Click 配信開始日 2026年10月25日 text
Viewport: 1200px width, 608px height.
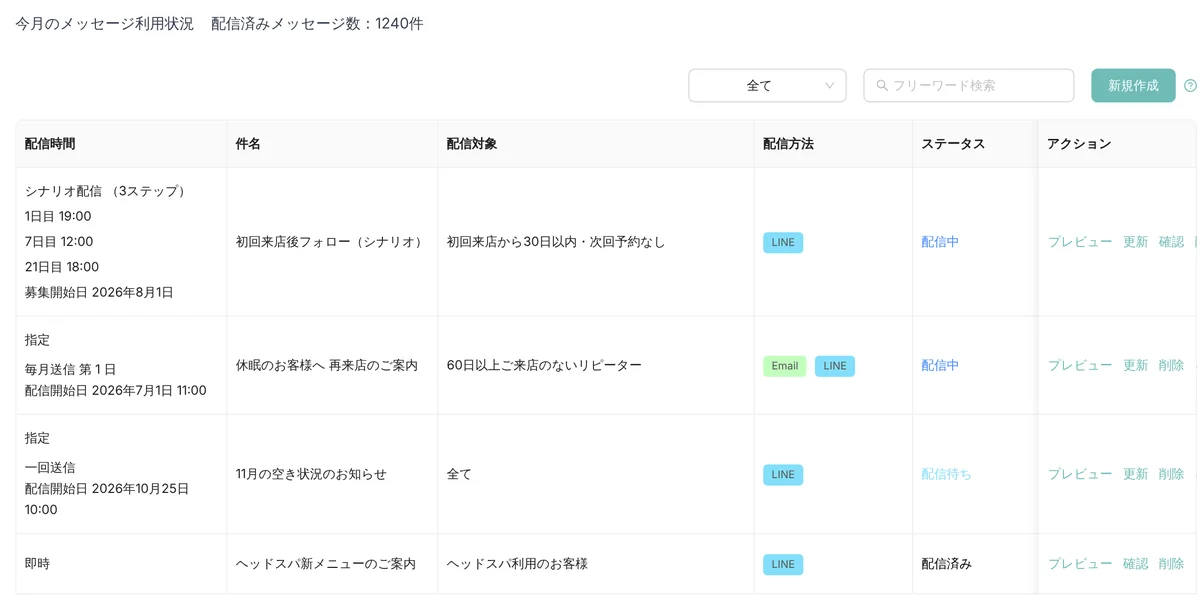click(x=107, y=489)
